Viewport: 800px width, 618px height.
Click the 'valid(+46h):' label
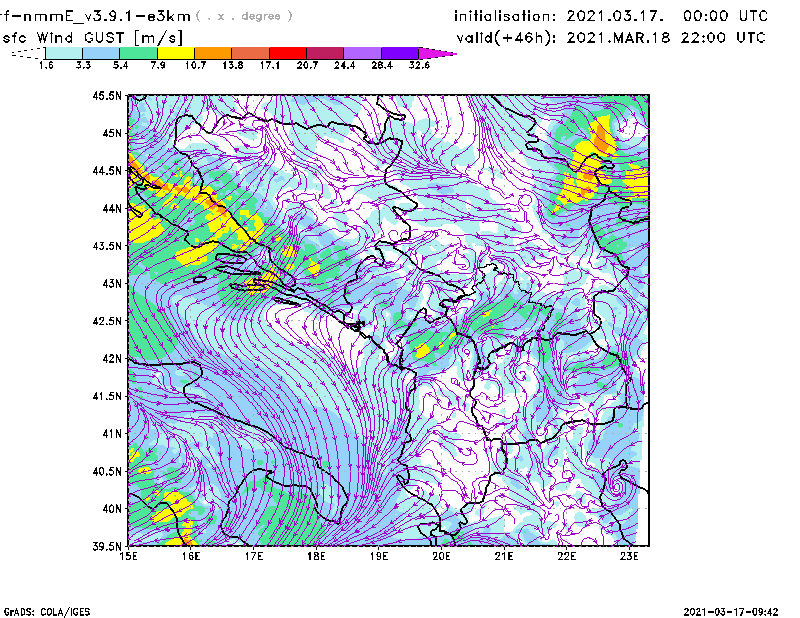click(x=506, y=38)
